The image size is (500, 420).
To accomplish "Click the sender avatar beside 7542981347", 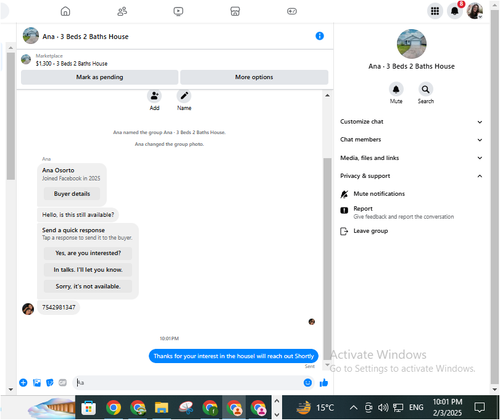I will coord(28,309).
